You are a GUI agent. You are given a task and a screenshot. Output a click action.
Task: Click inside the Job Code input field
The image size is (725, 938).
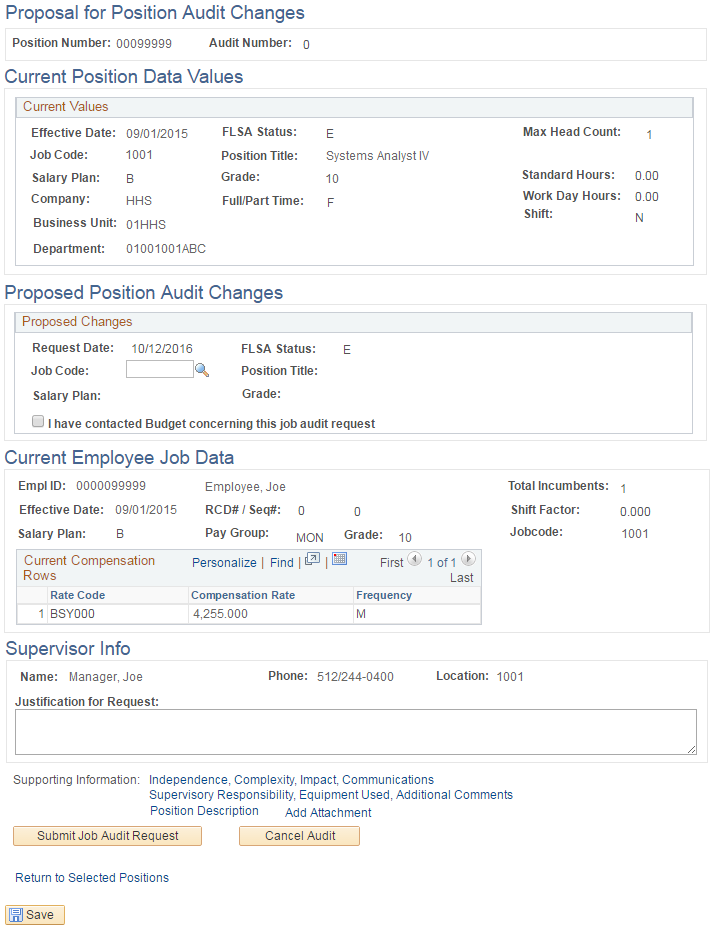(x=159, y=370)
